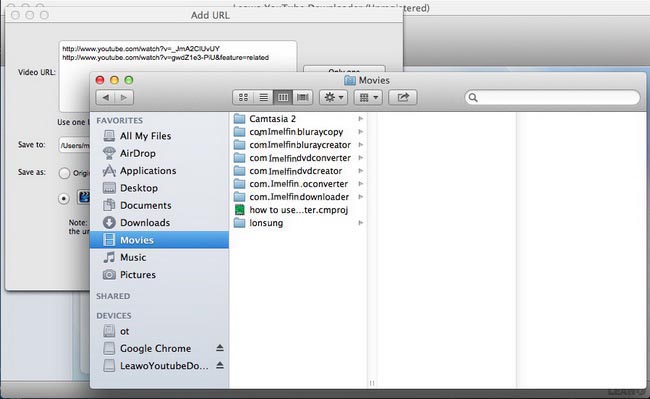Open Applications in sidebar

click(x=159, y=171)
